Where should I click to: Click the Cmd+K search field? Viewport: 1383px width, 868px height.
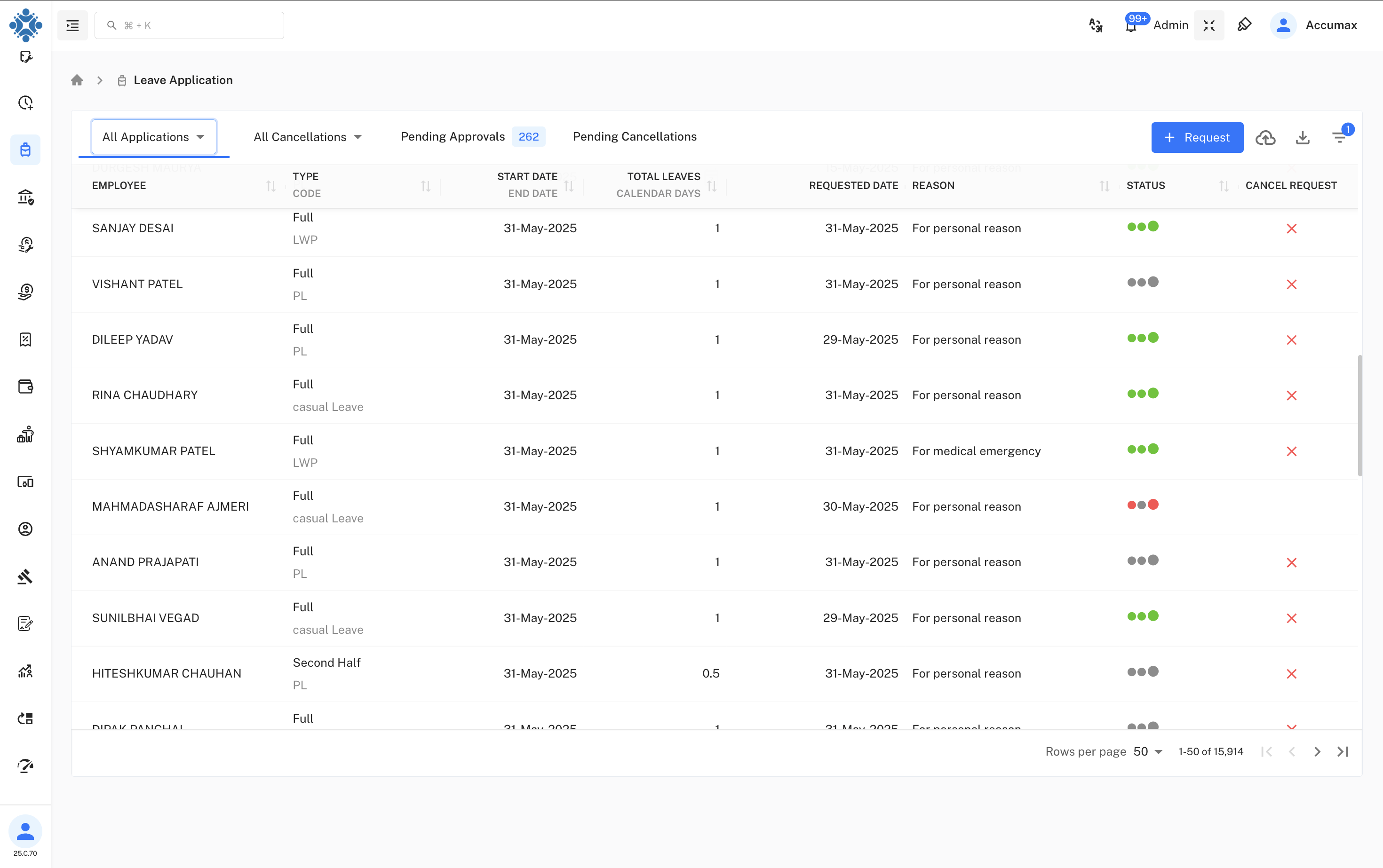click(190, 25)
